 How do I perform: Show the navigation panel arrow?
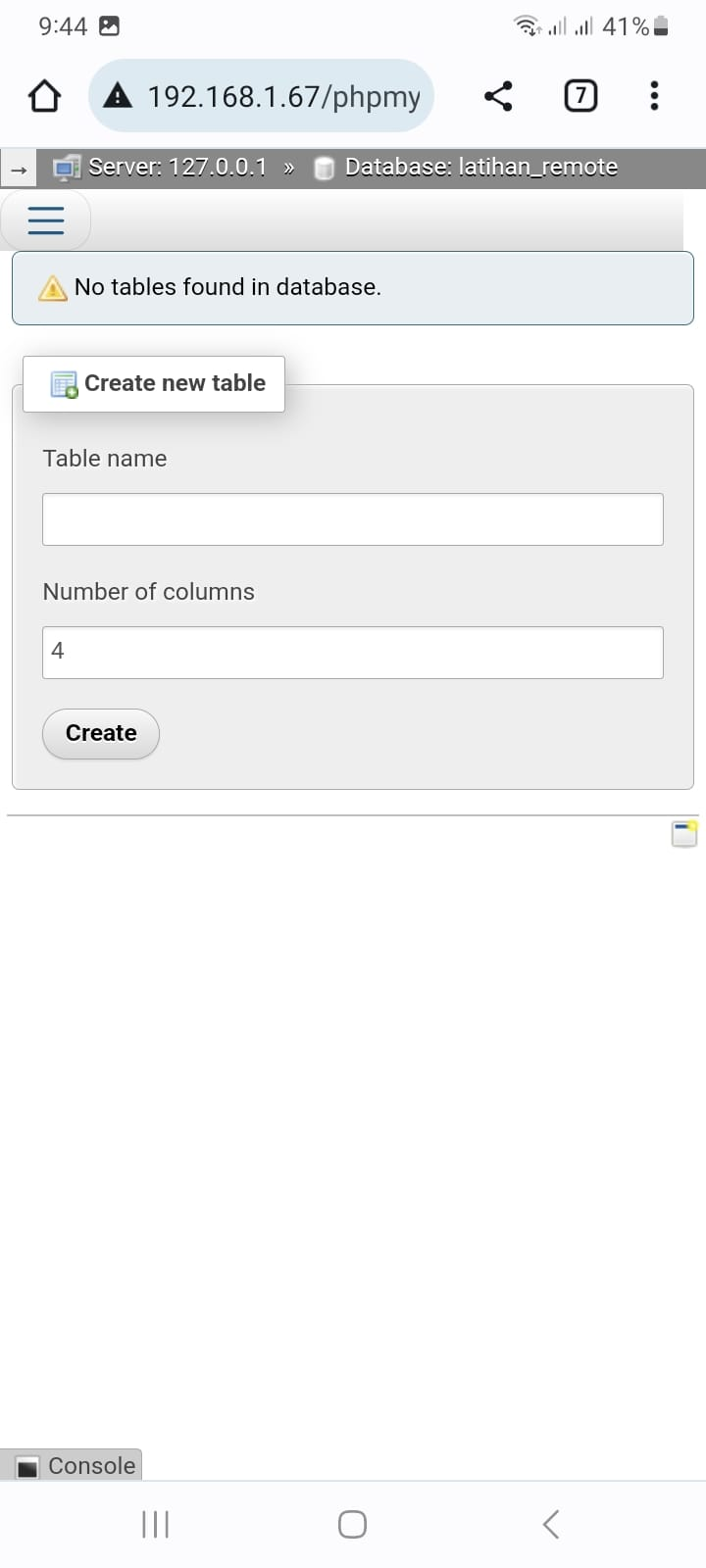pyautogui.click(x=18, y=170)
